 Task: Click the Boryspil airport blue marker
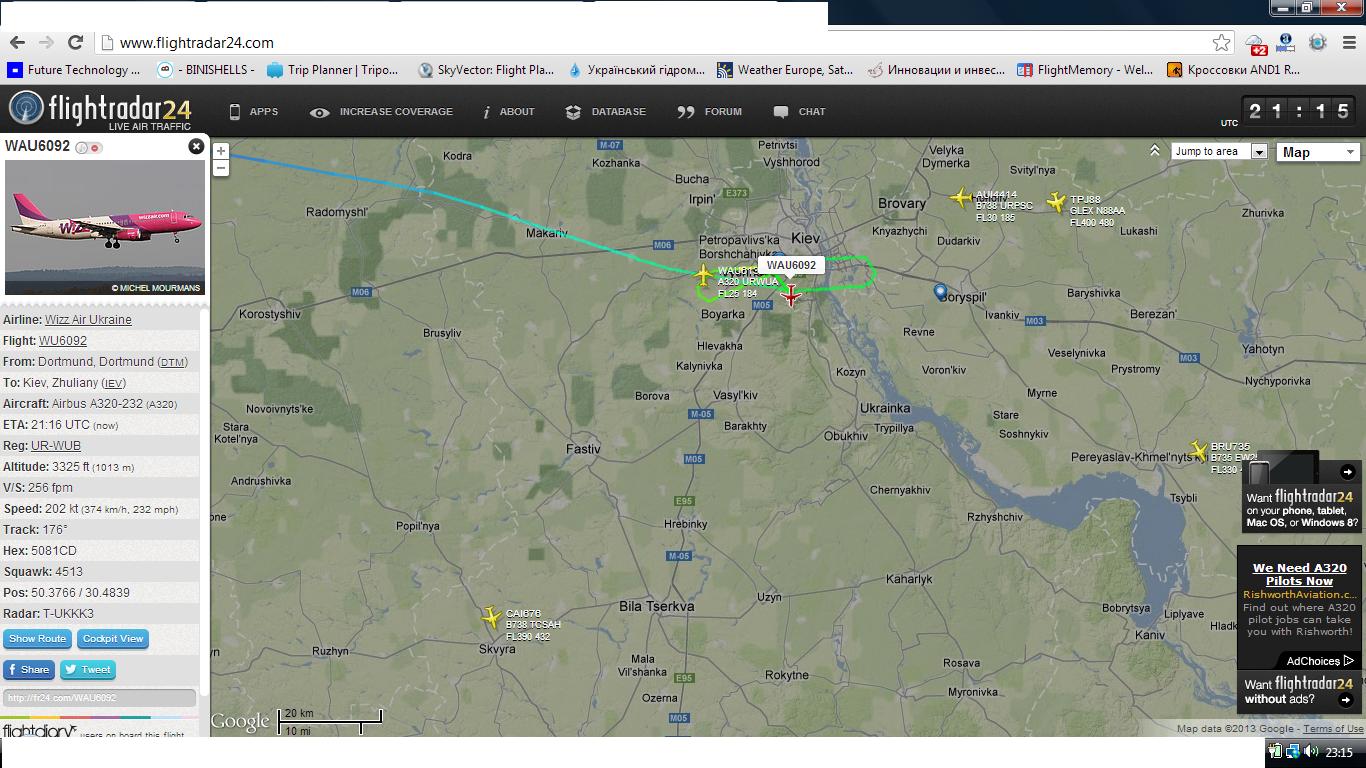pos(940,291)
